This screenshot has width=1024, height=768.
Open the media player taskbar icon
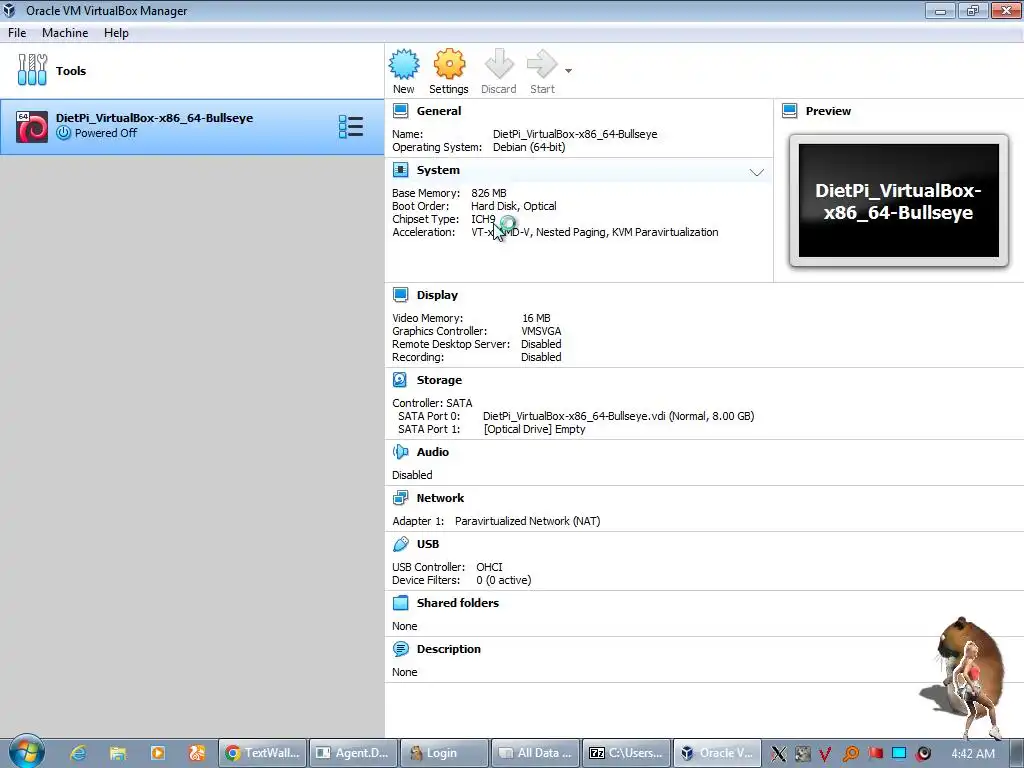tap(157, 753)
